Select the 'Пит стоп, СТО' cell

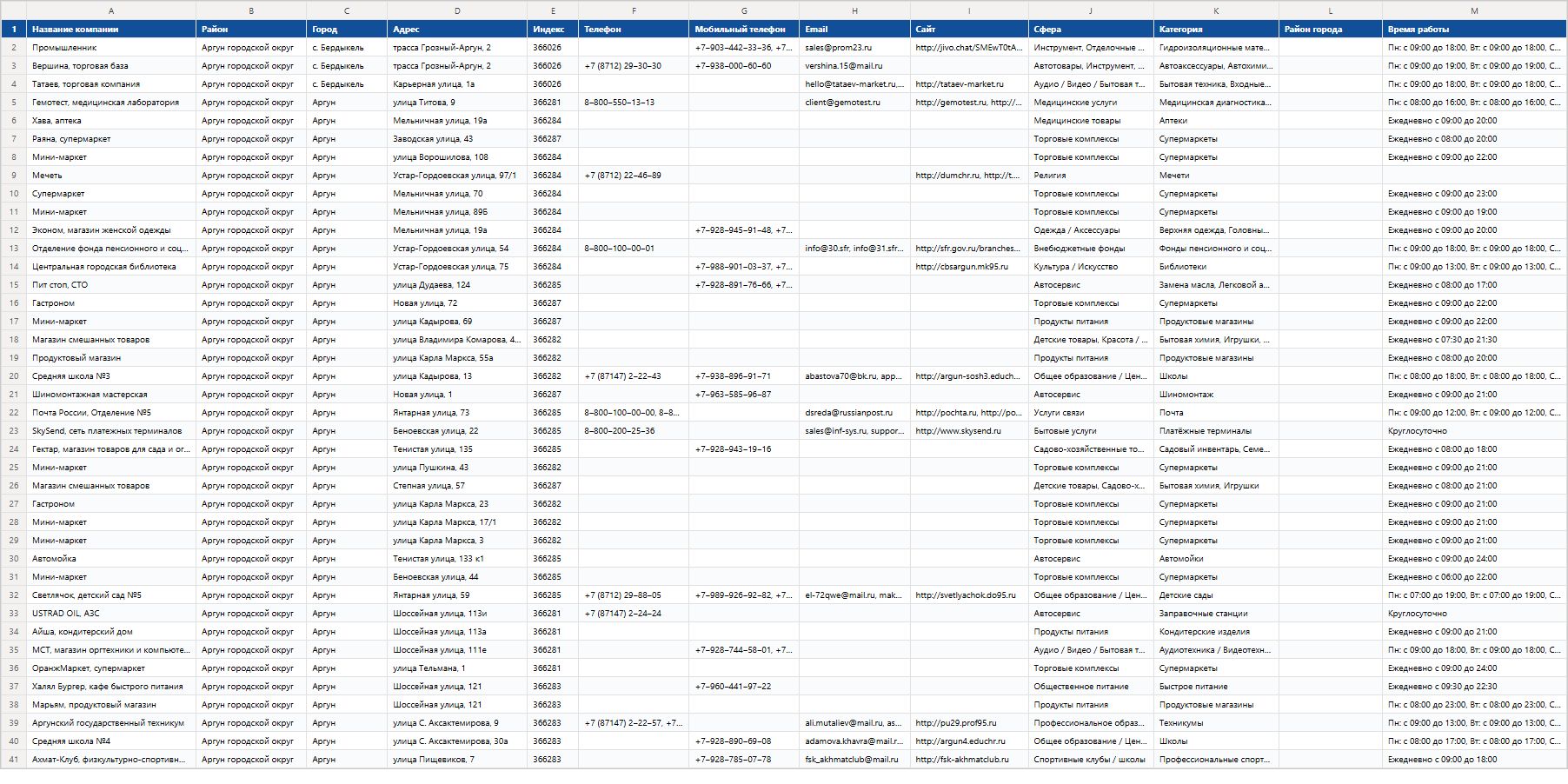[x=111, y=284]
